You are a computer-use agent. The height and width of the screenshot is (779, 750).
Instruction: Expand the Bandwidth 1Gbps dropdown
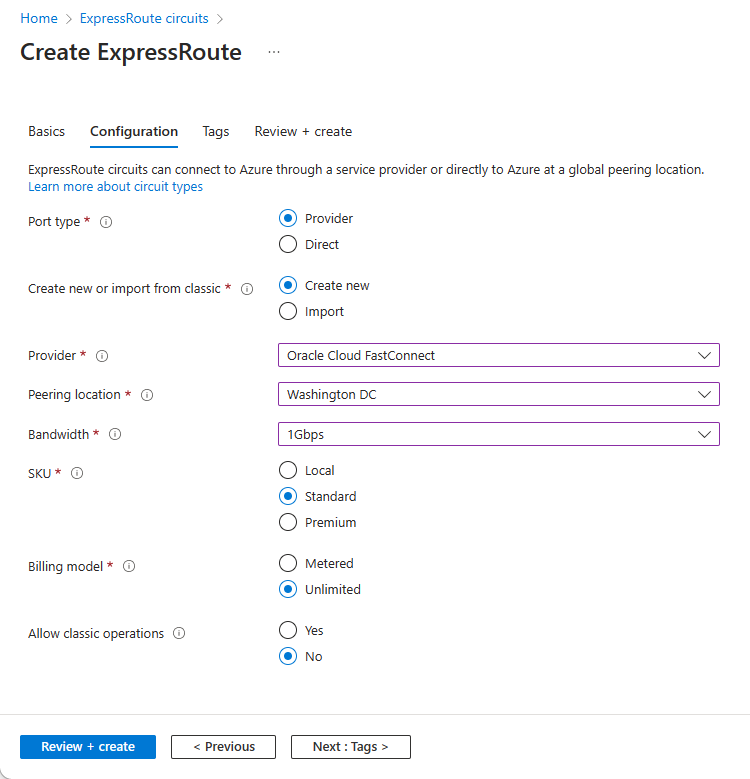(498, 434)
